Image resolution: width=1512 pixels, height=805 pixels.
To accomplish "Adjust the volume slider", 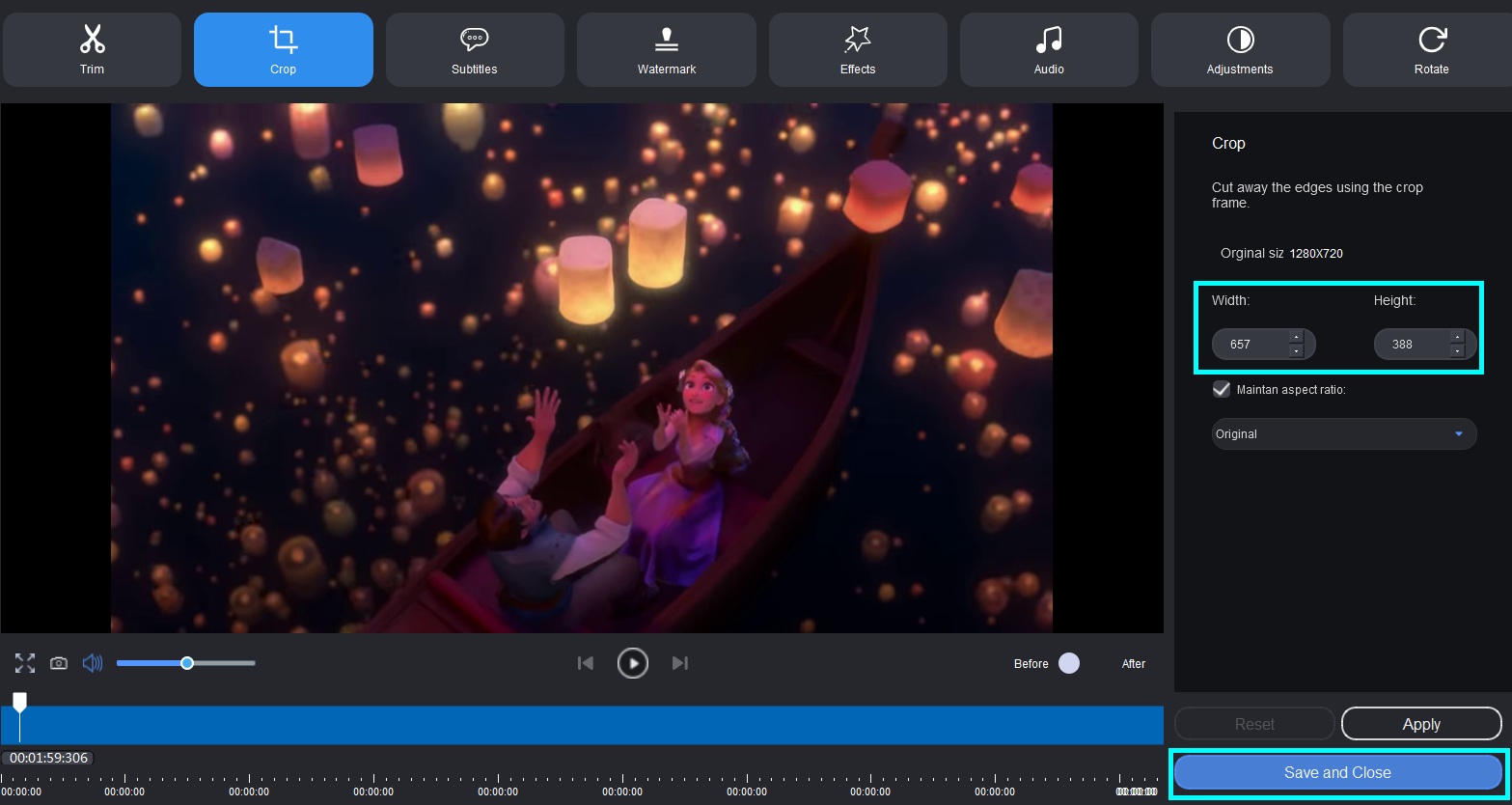I will 186,663.
